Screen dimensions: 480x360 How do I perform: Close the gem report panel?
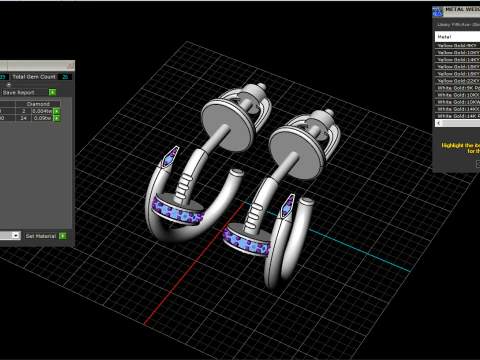[70, 65]
